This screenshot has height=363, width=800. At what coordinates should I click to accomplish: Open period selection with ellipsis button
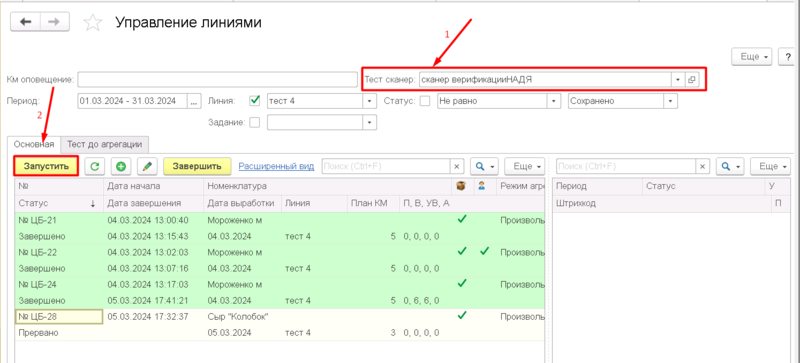coord(193,101)
